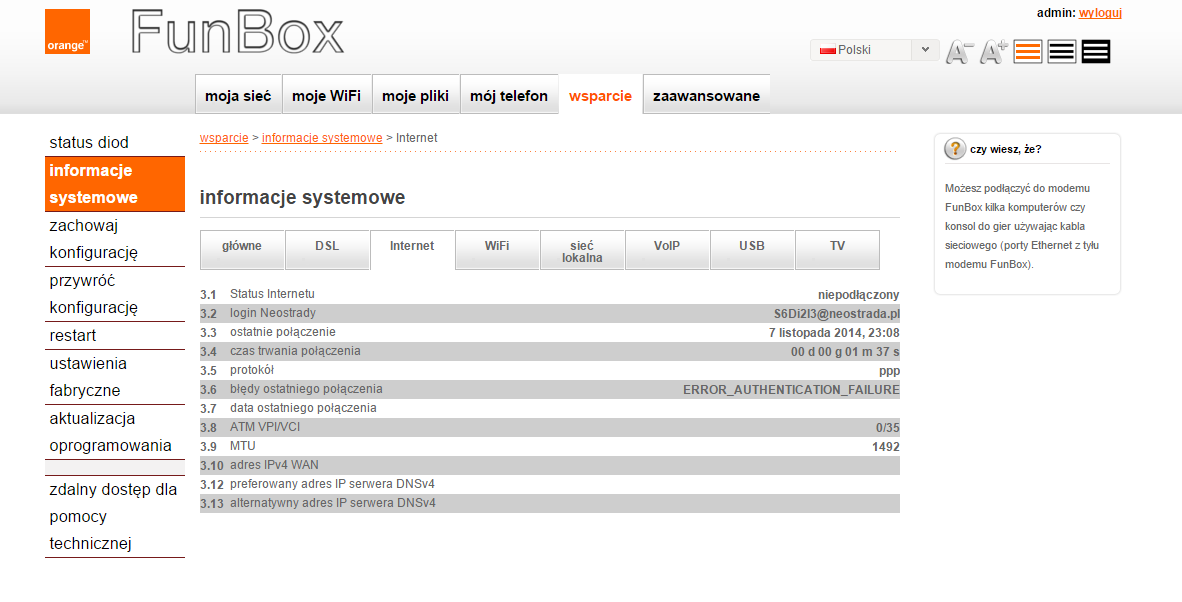The height and width of the screenshot is (602, 1182).
Task: Click alternatywny adres IP serwera DNSv4 label
Action: 332,503
